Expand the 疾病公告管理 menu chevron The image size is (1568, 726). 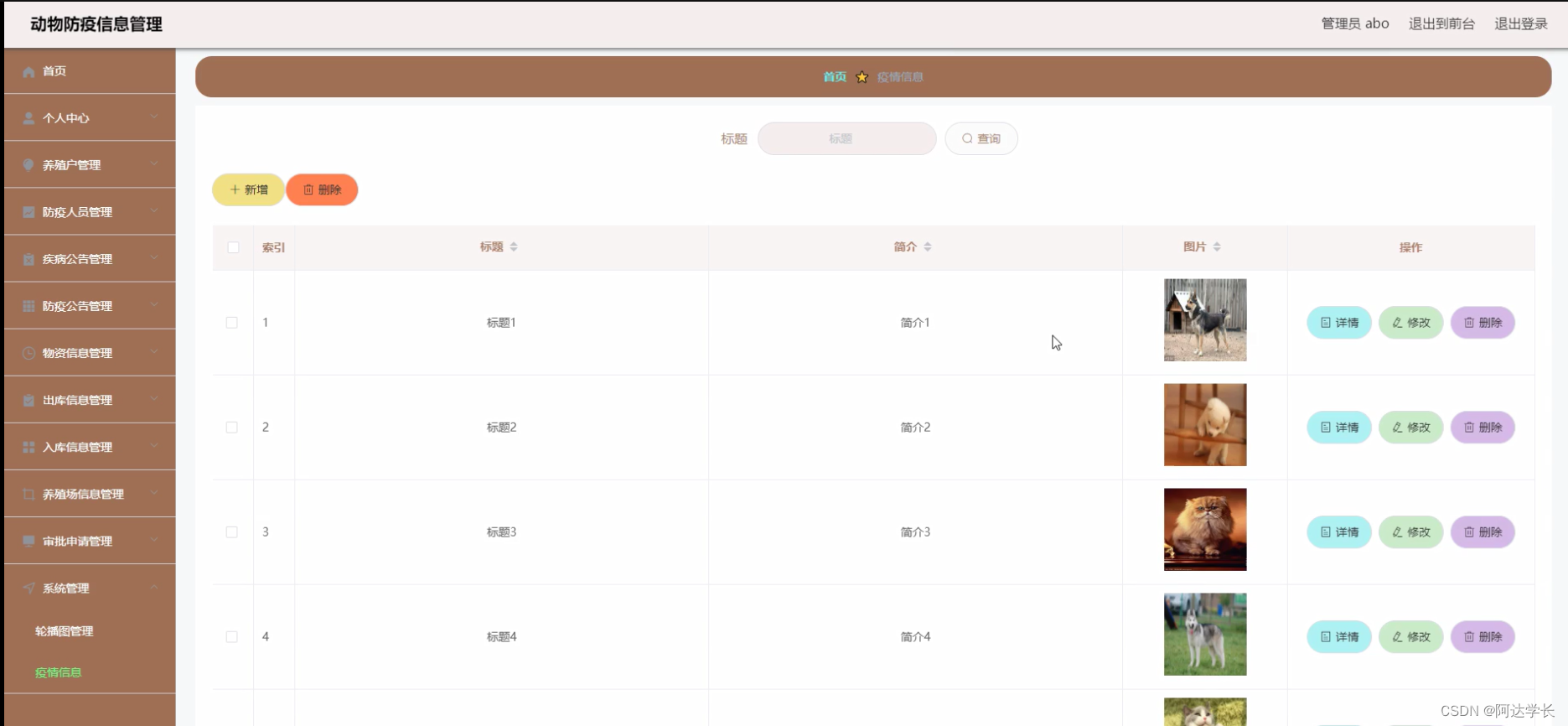(x=154, y=258)
